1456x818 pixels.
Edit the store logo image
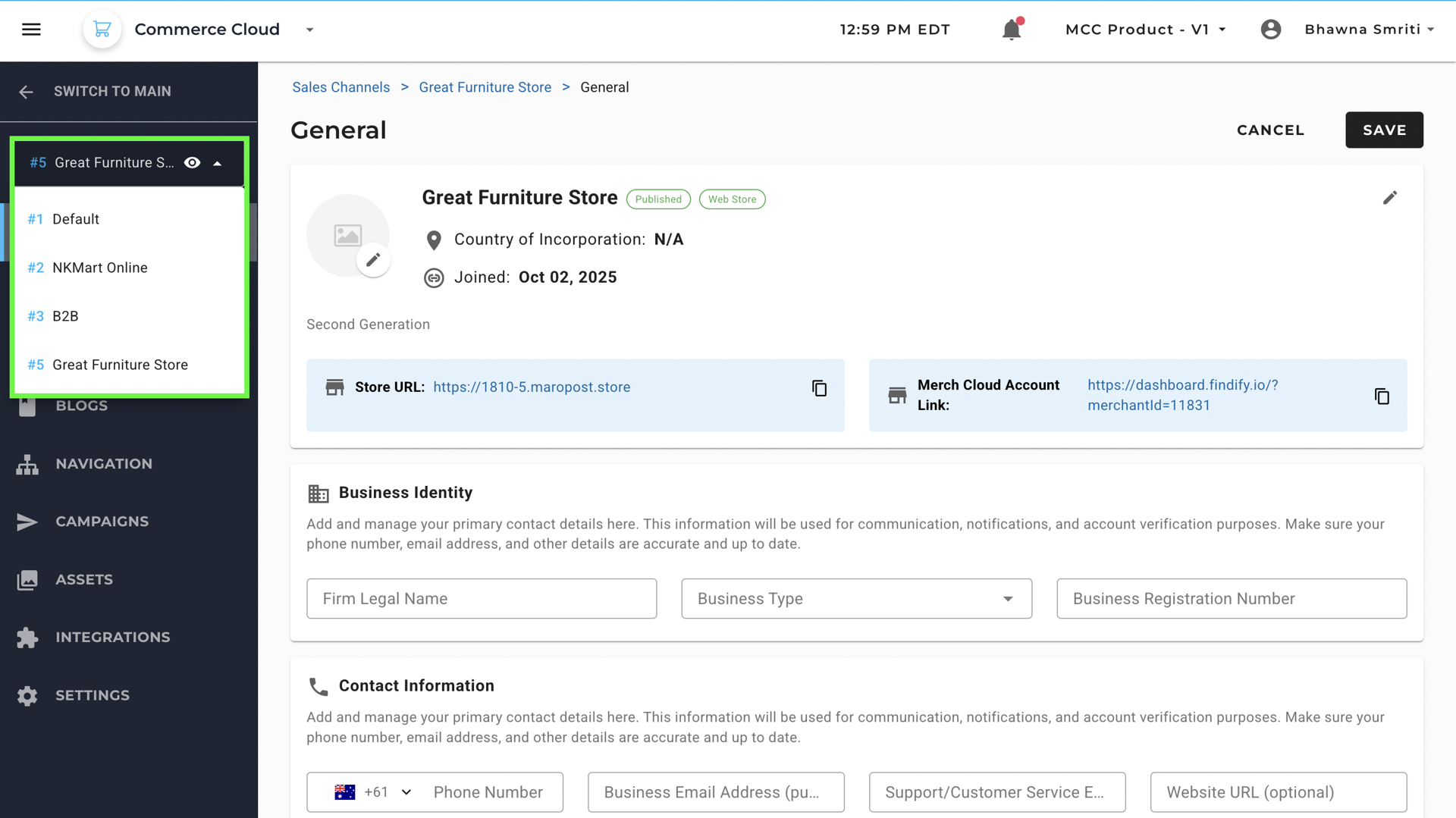[x=373, y=261]
